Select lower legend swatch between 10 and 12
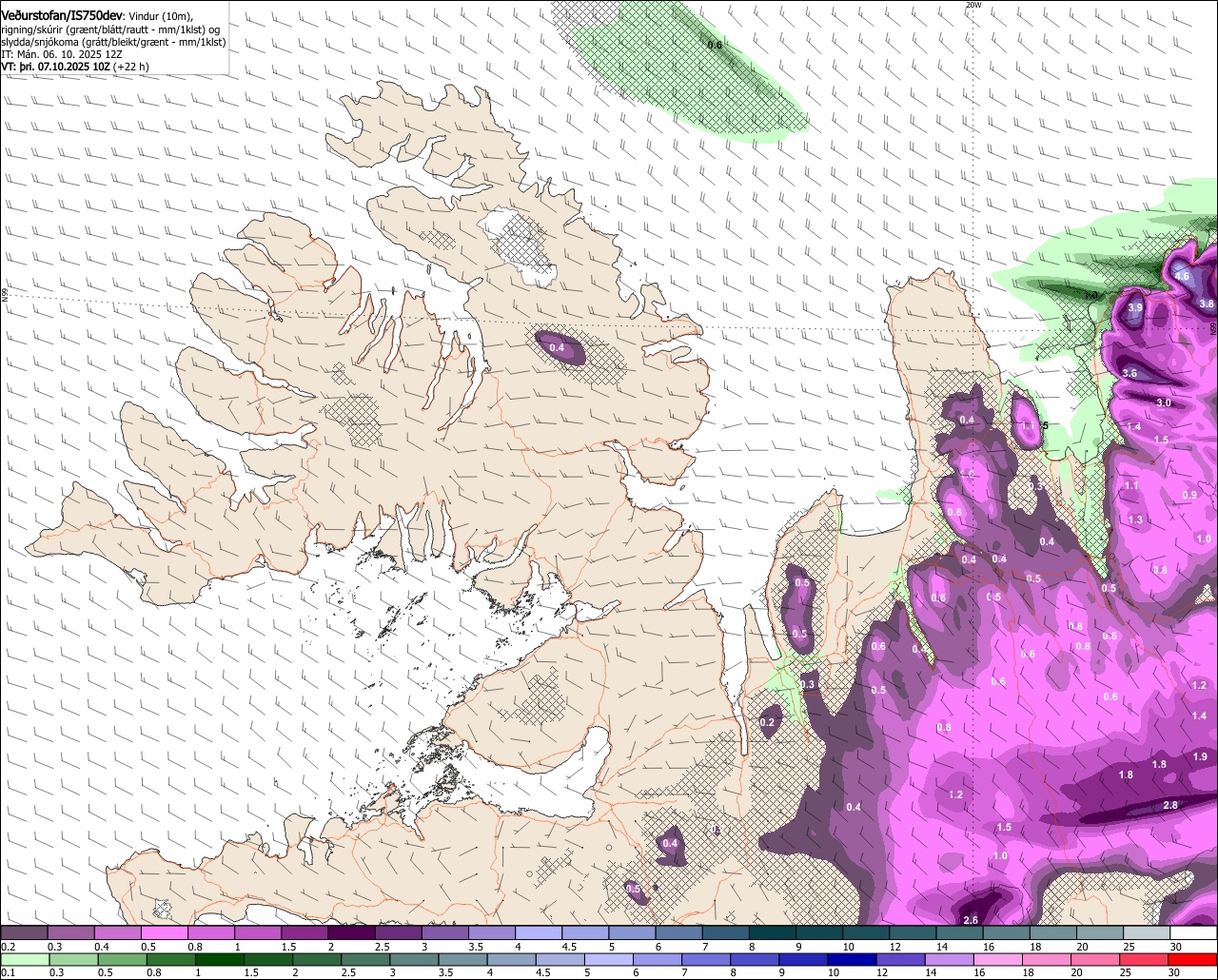The width and height of the screenshot is (1218, 980). click(x=853, y=959)
